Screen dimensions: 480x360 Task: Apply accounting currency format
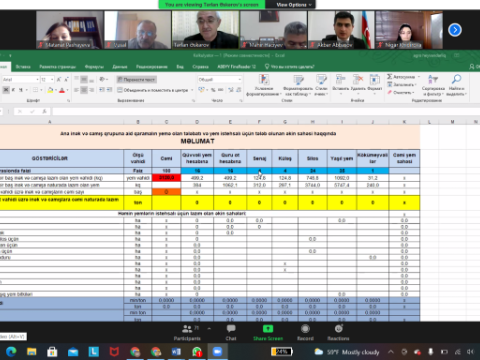(201, 90)
